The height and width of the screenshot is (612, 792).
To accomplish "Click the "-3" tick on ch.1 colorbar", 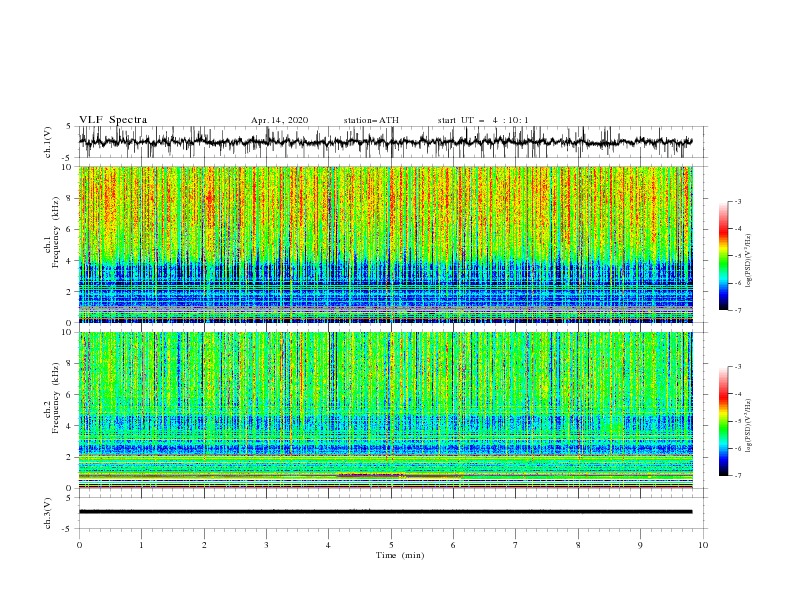I will pos(738,201).
